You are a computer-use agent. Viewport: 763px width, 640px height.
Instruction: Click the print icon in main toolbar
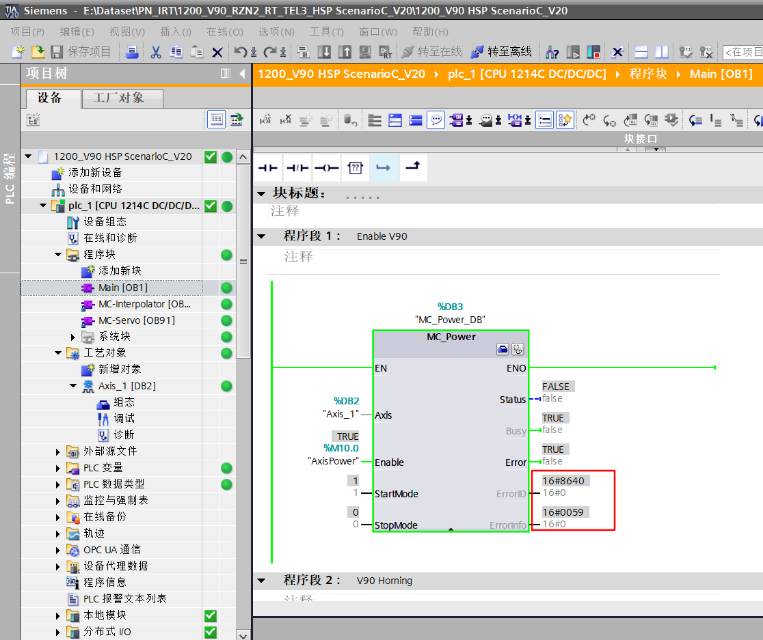click(132, 52)
